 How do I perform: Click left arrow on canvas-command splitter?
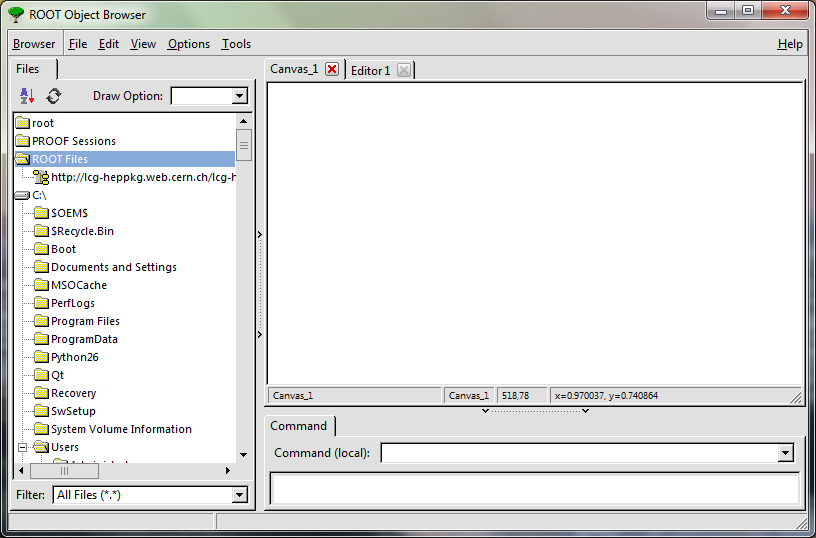(485, 411)
